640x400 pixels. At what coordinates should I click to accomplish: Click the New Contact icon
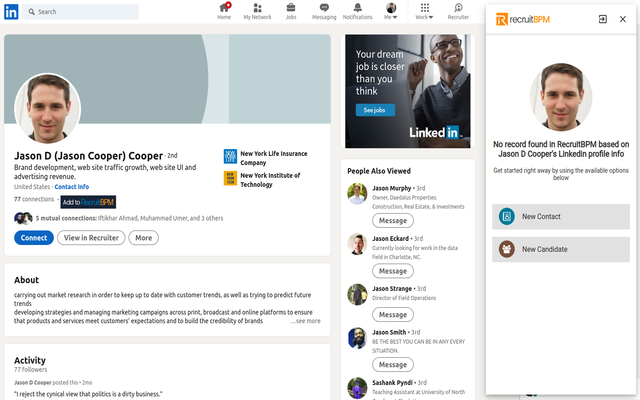[x=507, y=217]
